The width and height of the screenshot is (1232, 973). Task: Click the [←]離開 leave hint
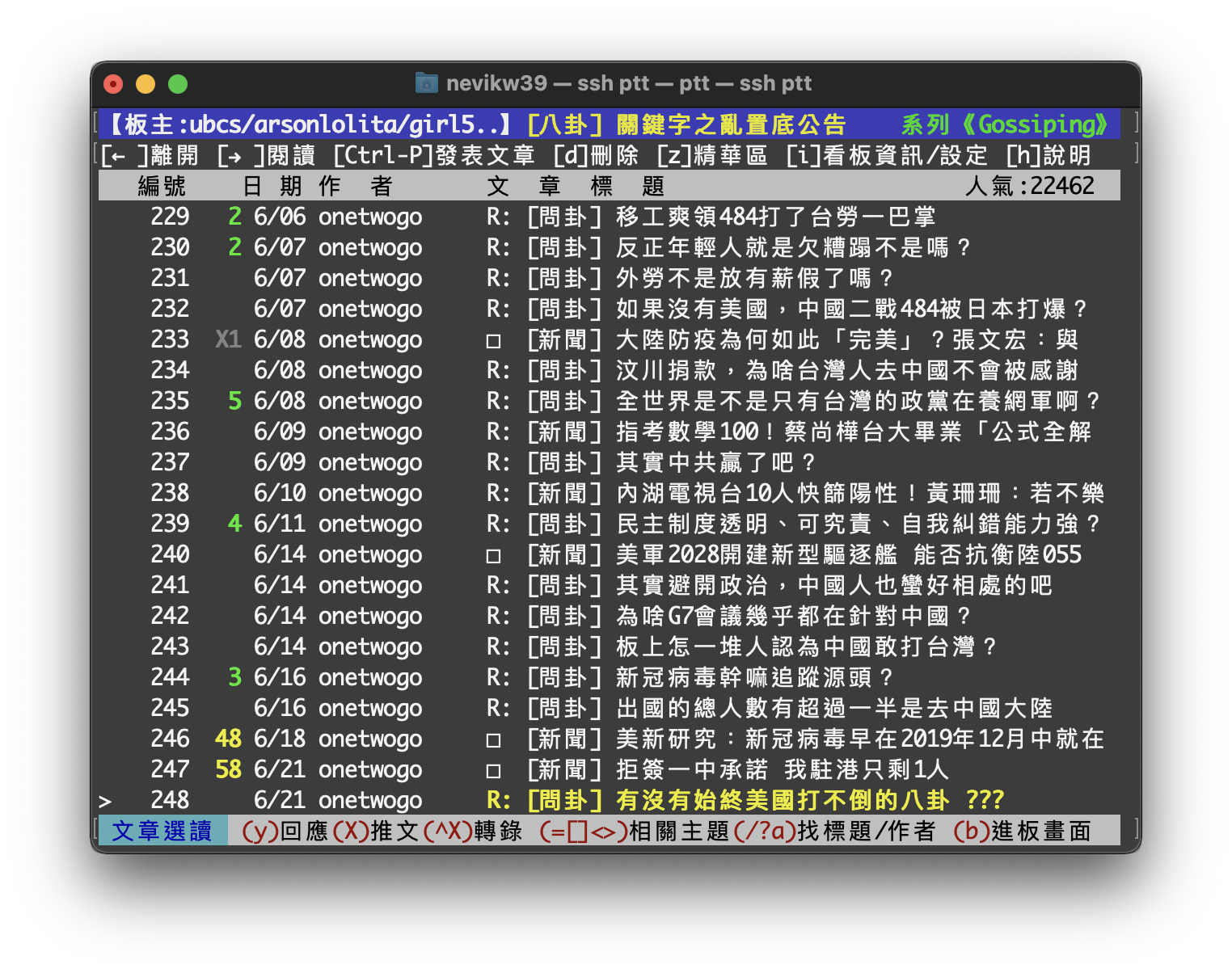click(x=150, y=155)
